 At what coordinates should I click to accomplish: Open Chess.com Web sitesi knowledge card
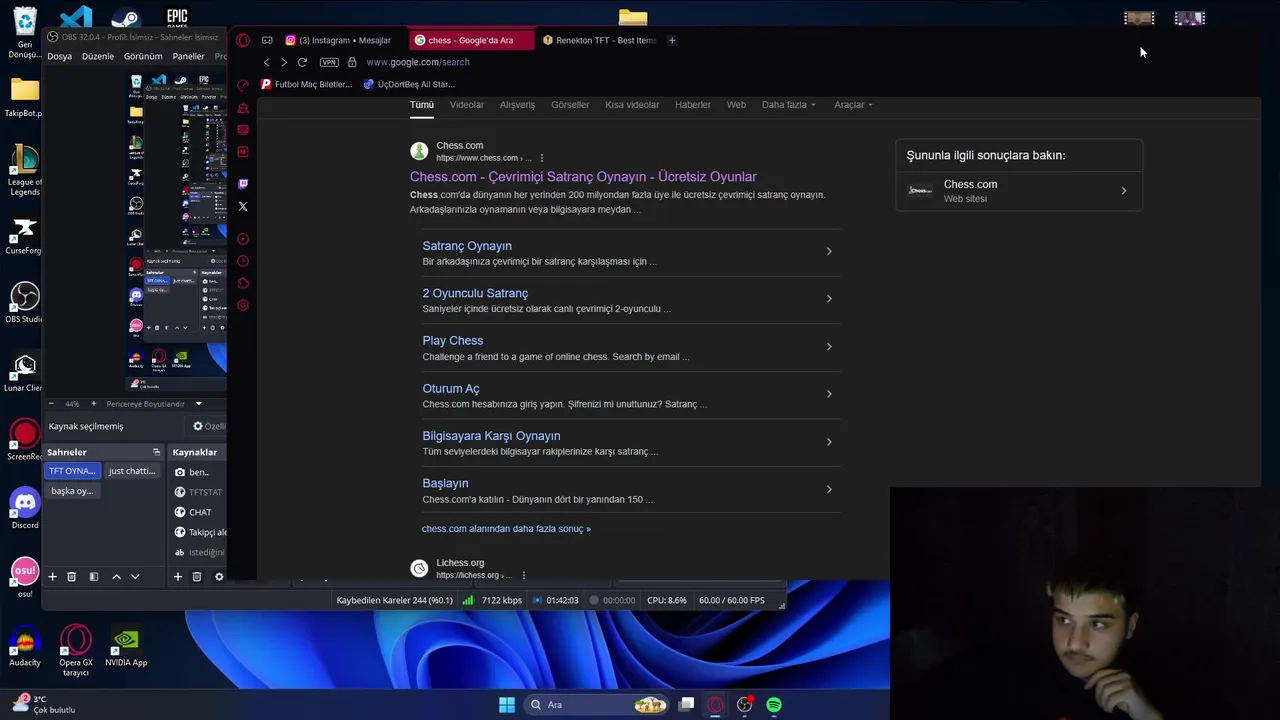click(x=1018, y=190)
